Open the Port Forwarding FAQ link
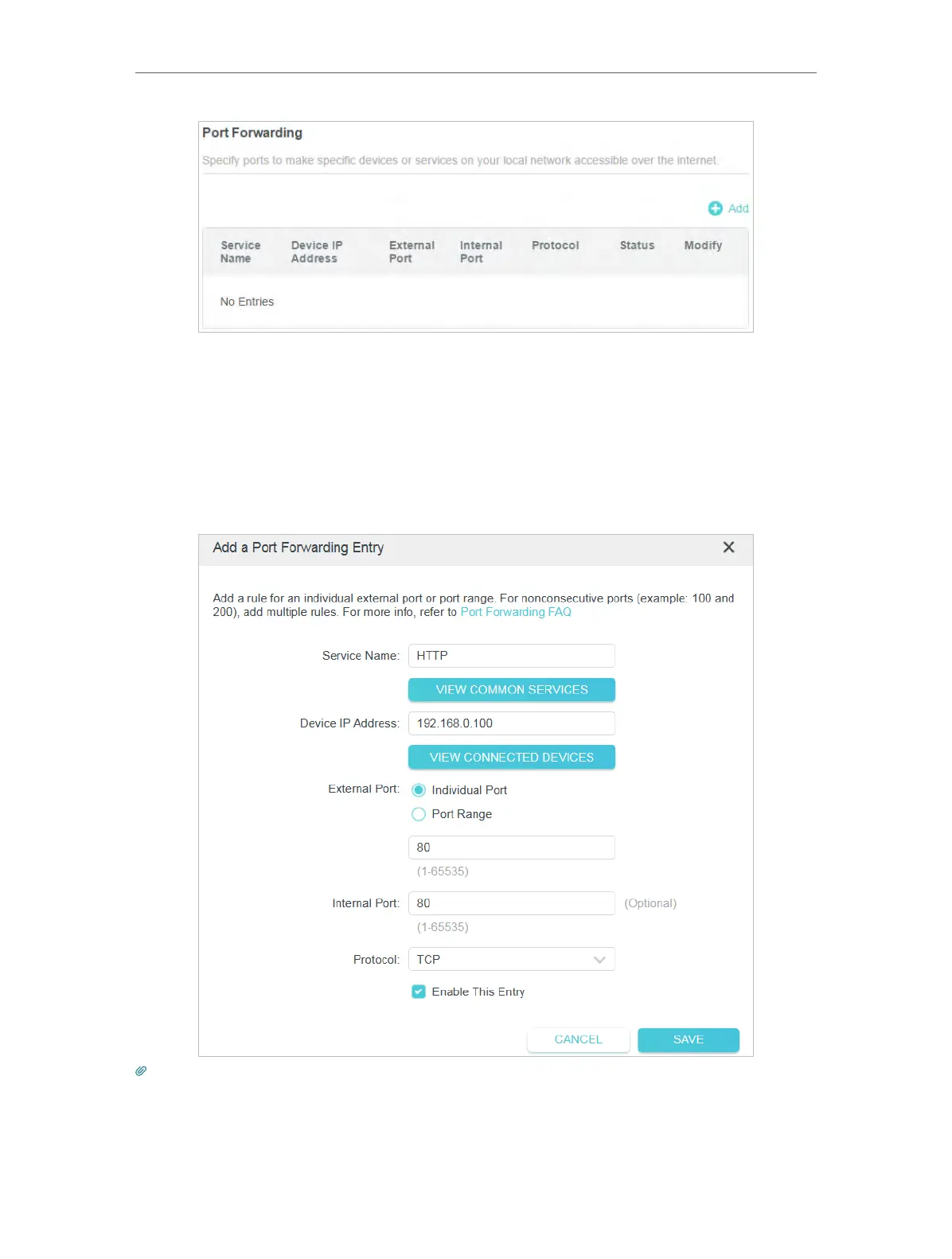Viewport: 952px width, 1259px height. click(516, 612)
